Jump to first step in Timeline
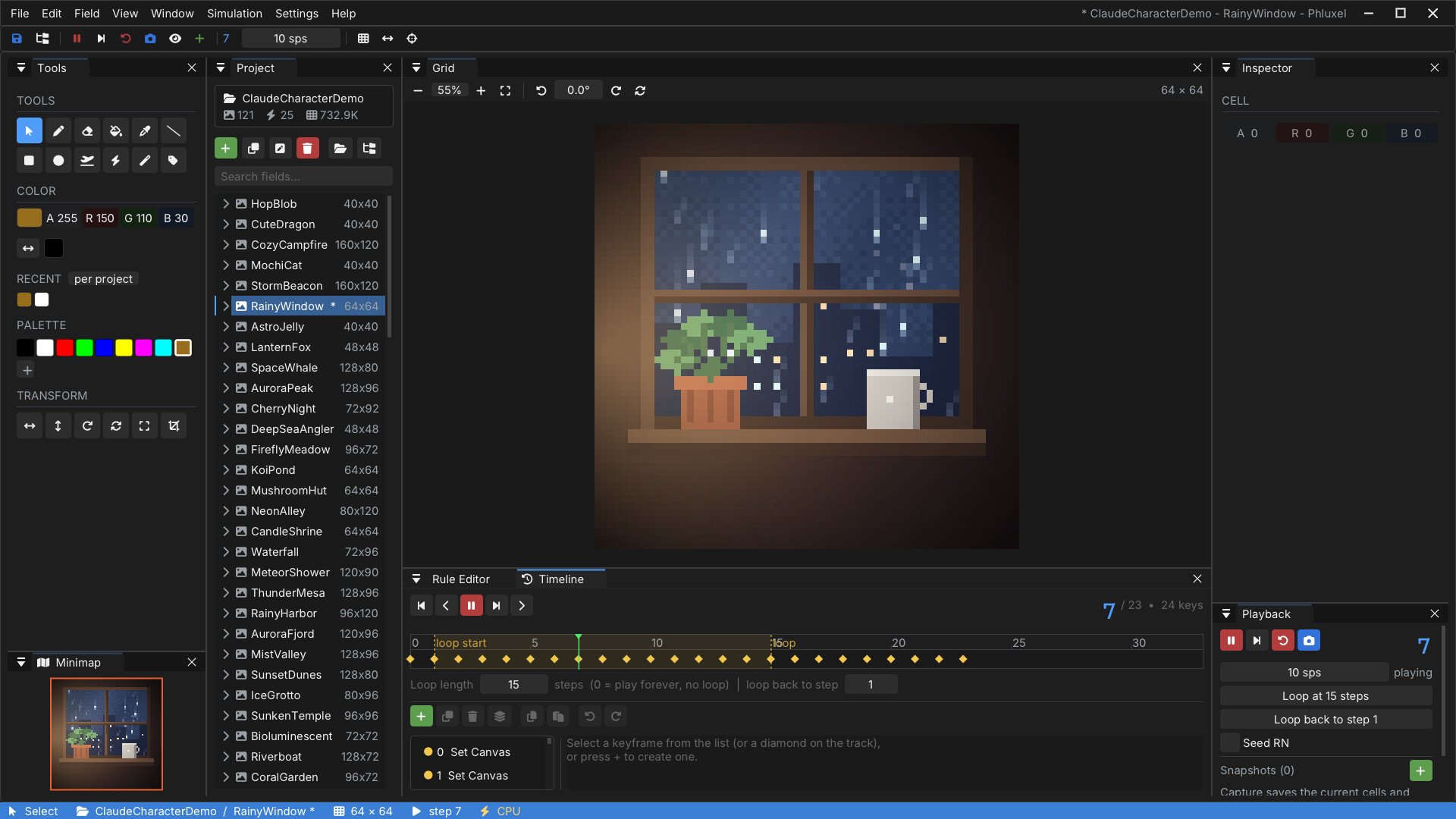The width and height of the screenshot is (1456, 819). coord(422,606)
